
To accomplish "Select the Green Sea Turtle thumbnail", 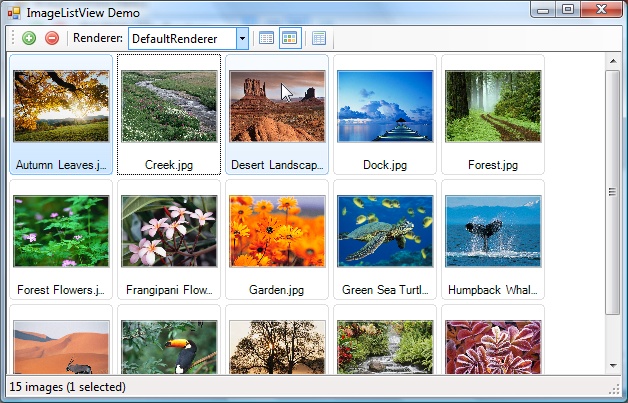I will point(385,231).
